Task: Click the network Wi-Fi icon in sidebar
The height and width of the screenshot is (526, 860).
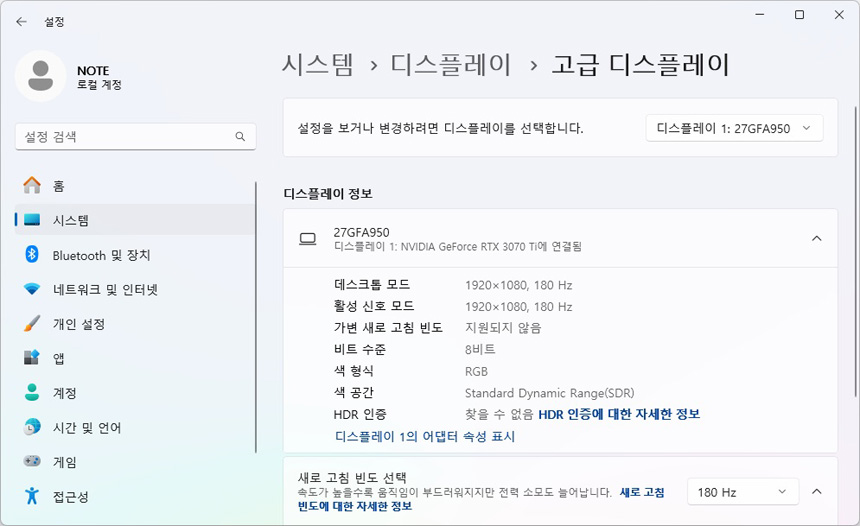Action: click(x=32, y=290)
